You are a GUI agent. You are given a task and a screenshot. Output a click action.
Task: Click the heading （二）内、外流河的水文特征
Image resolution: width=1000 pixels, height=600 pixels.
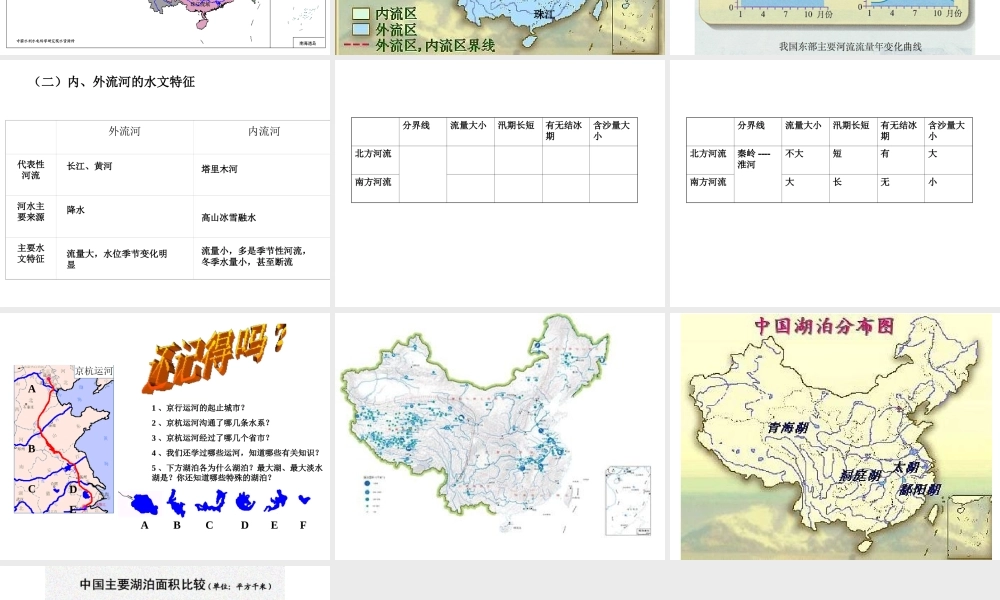(x=112, y=82)
